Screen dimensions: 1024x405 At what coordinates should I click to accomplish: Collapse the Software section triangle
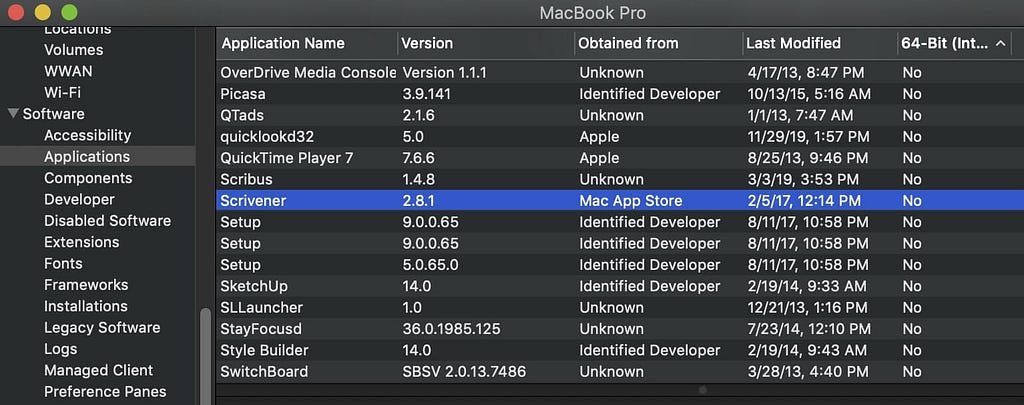[x=13, y=114]
